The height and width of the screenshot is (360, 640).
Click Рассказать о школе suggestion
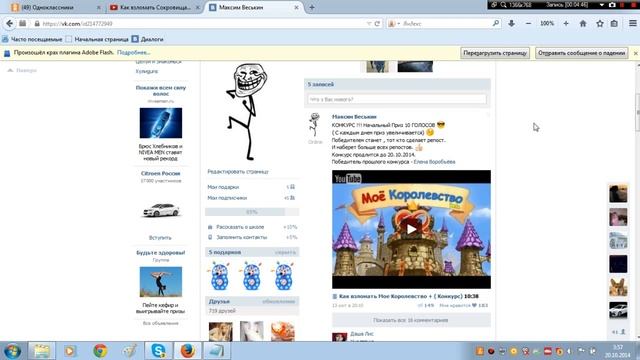point(240,227)
